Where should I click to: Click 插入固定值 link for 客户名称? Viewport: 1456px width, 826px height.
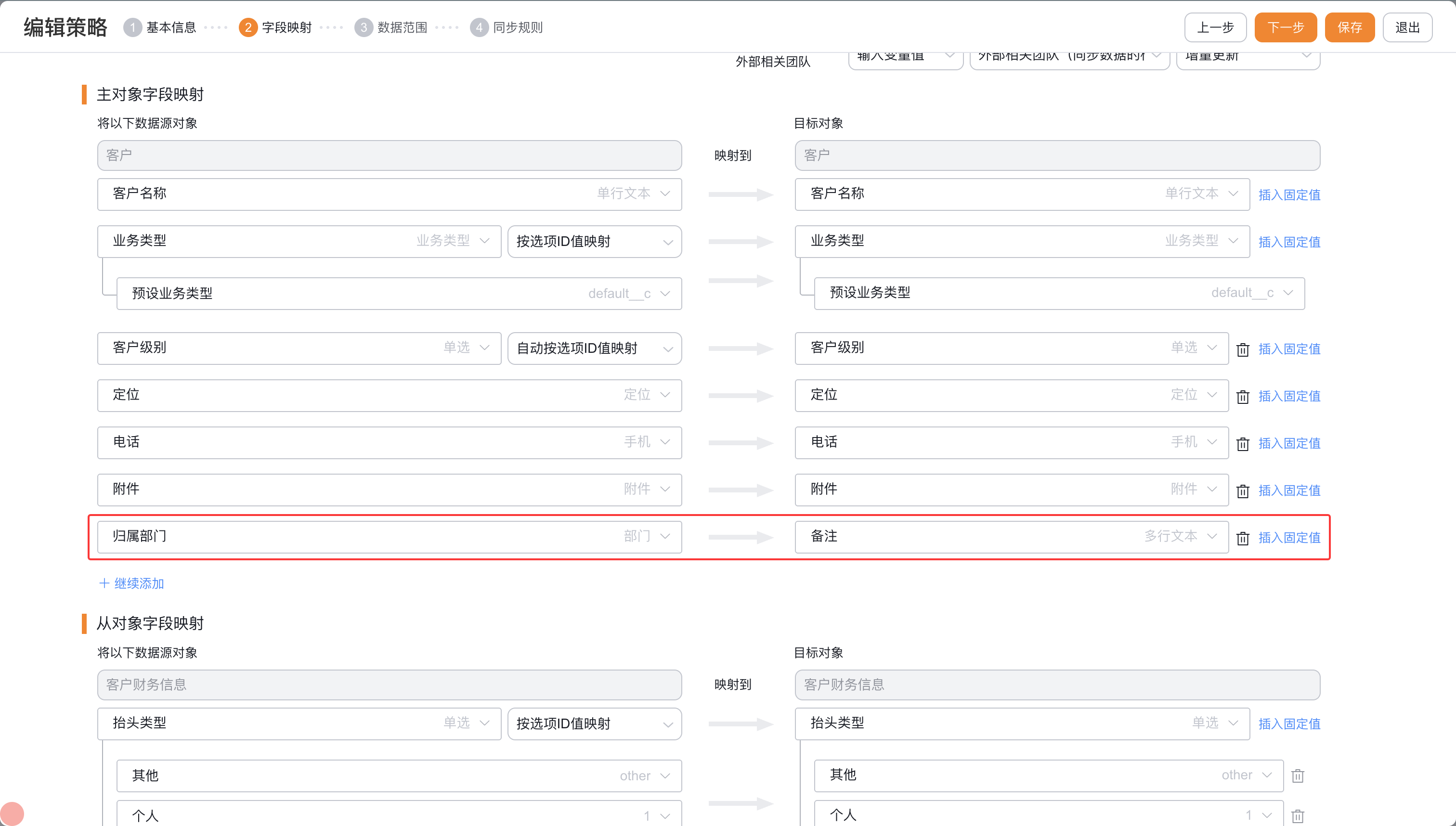coord(1289,194)
